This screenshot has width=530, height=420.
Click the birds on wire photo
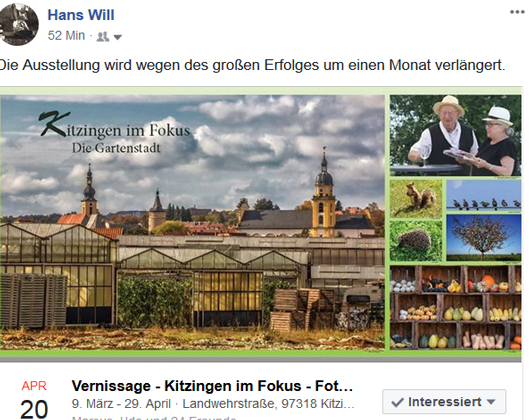[484, 195]
